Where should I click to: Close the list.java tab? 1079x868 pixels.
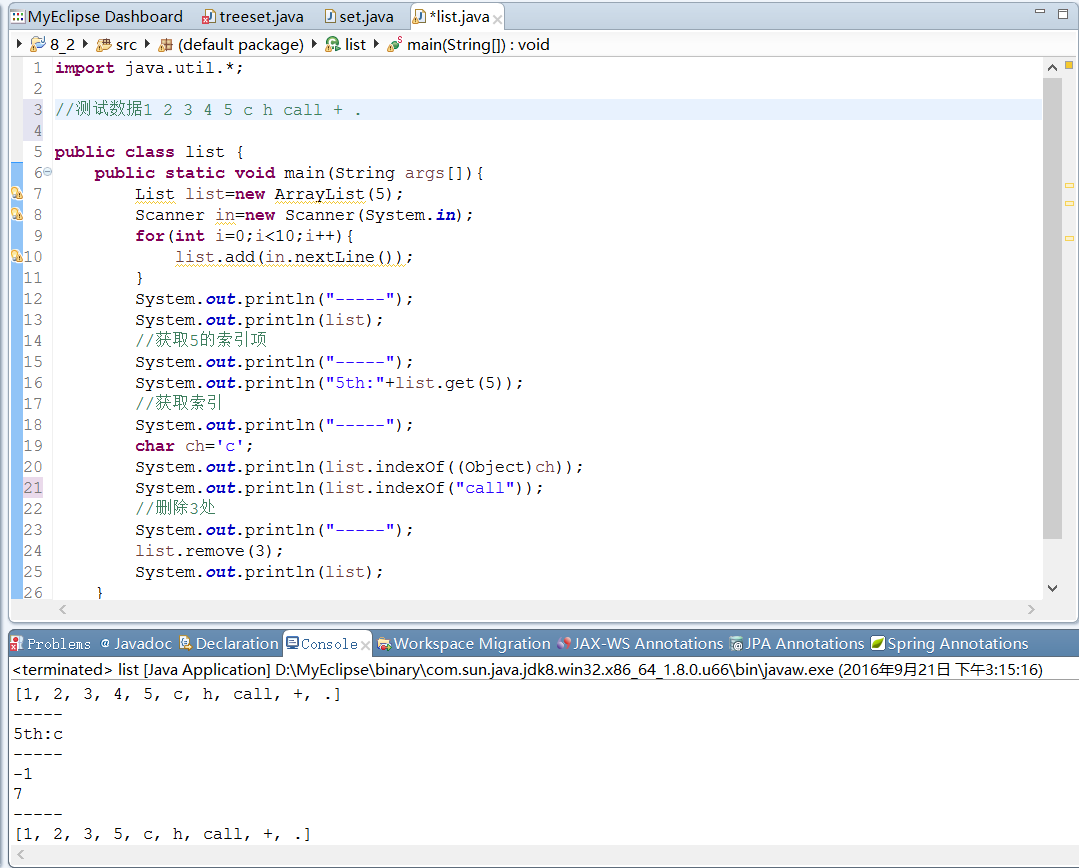click(498, 19)
